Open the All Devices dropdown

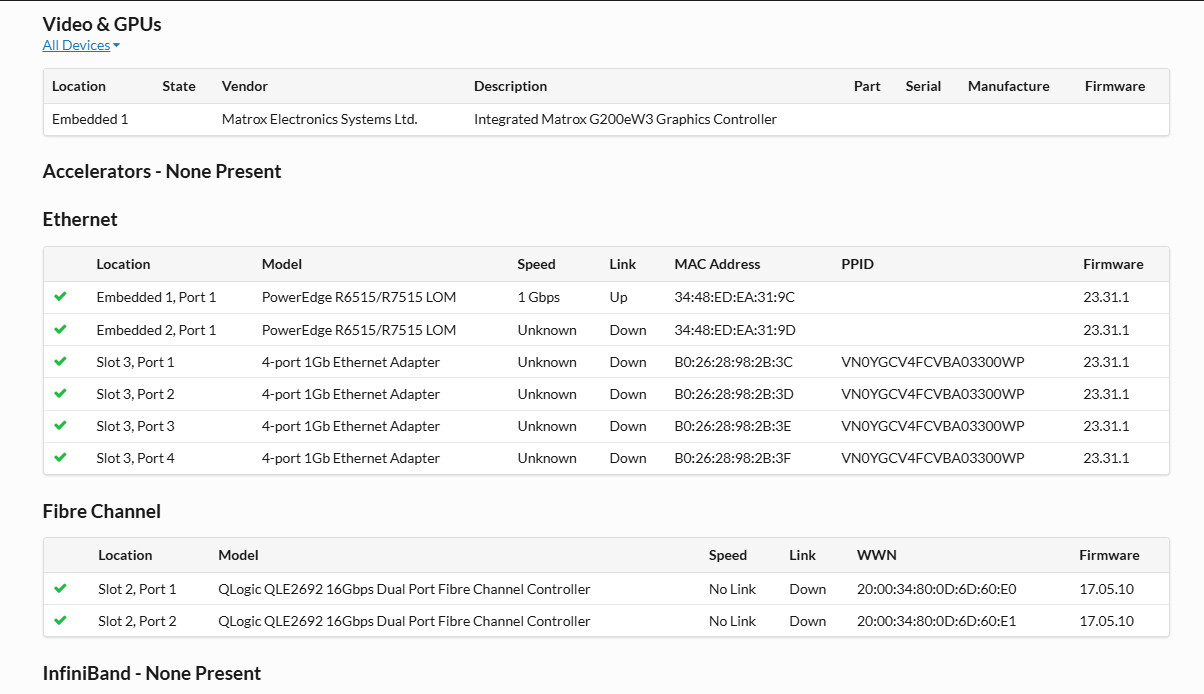(x=81, y=45)
